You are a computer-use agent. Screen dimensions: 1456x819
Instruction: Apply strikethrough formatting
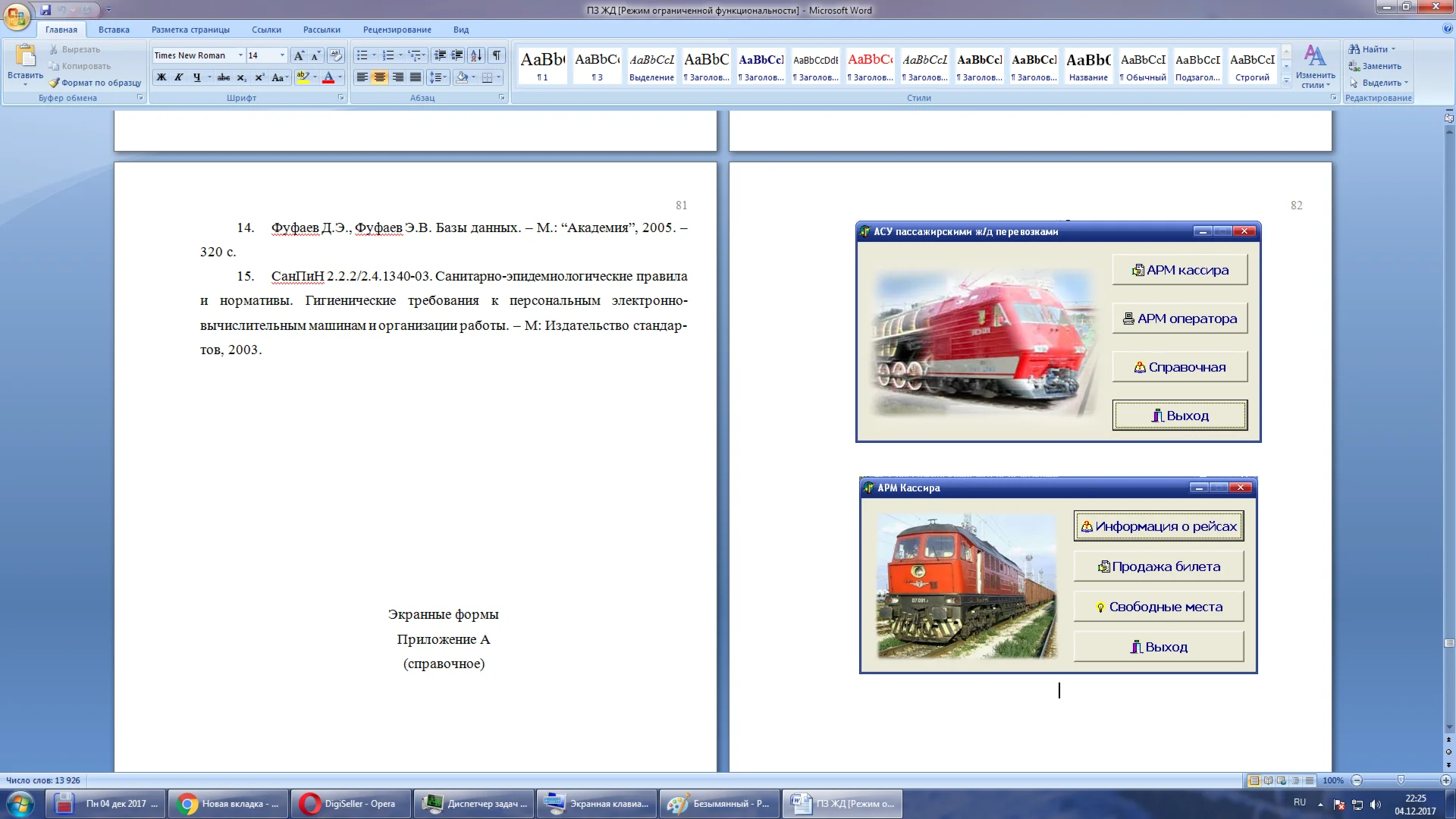click(224, 77)
